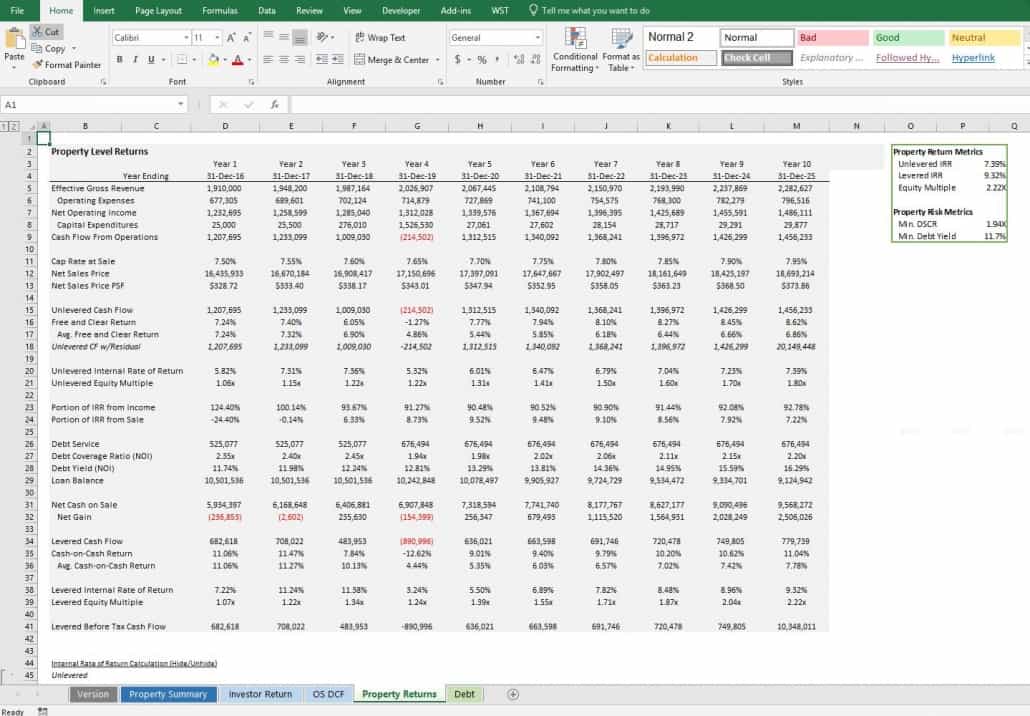Open Alignment dialog launcher
The height and width of the screenshot is (716, 1030).
tap(440, 82)
